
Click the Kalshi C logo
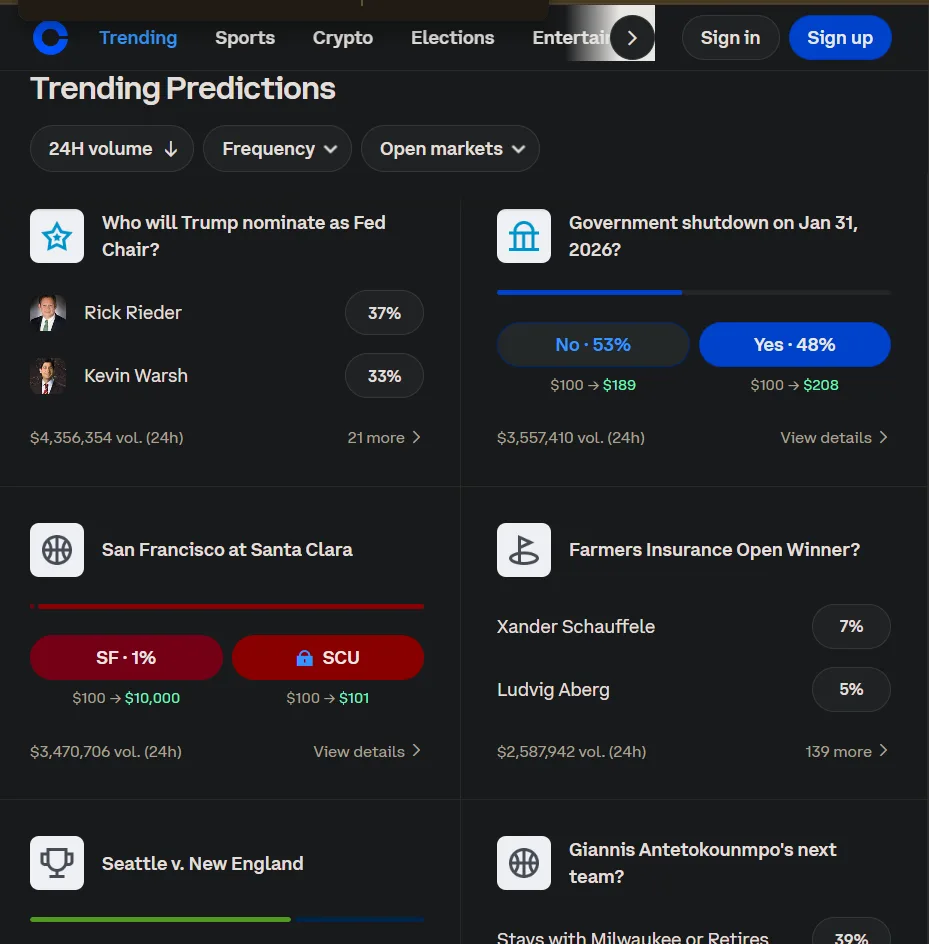[50, 37]
